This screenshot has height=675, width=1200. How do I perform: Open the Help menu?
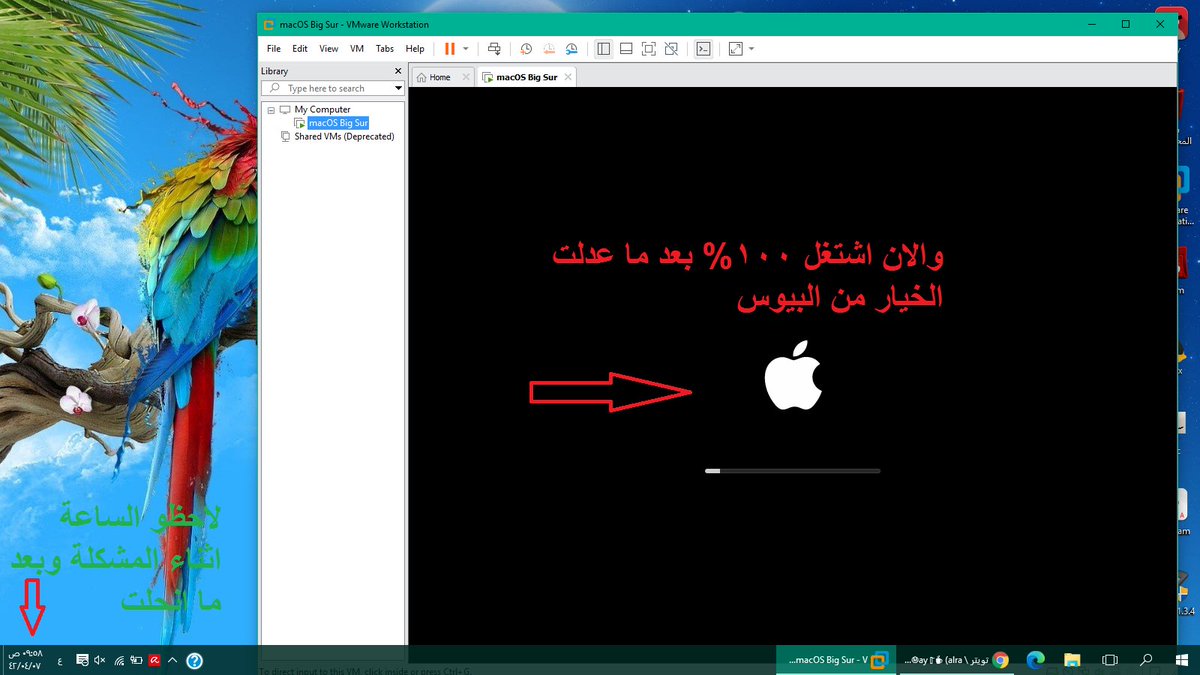415,48
